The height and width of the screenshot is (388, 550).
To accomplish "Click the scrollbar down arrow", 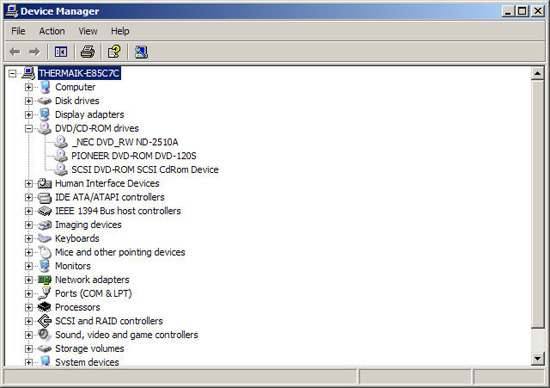I will 537,358.
